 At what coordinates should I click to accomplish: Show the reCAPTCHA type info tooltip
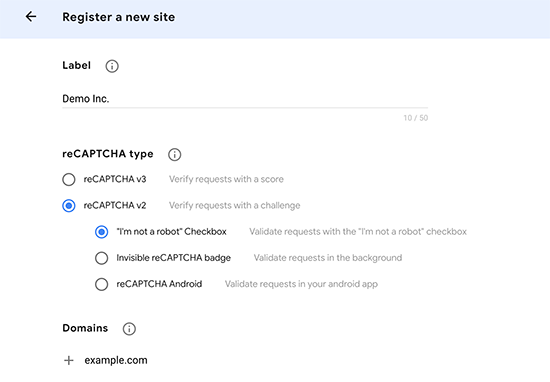[x=174, y=154]
